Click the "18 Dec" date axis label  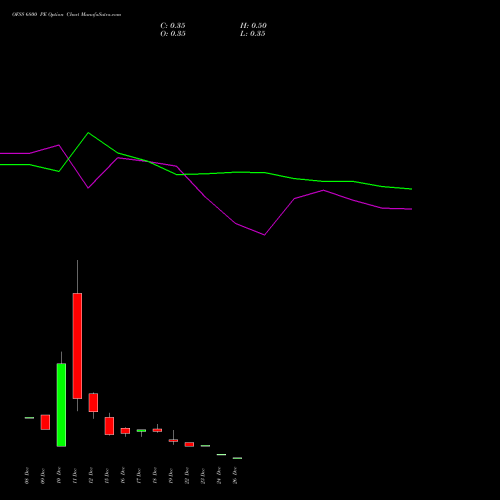click(155, 476)
